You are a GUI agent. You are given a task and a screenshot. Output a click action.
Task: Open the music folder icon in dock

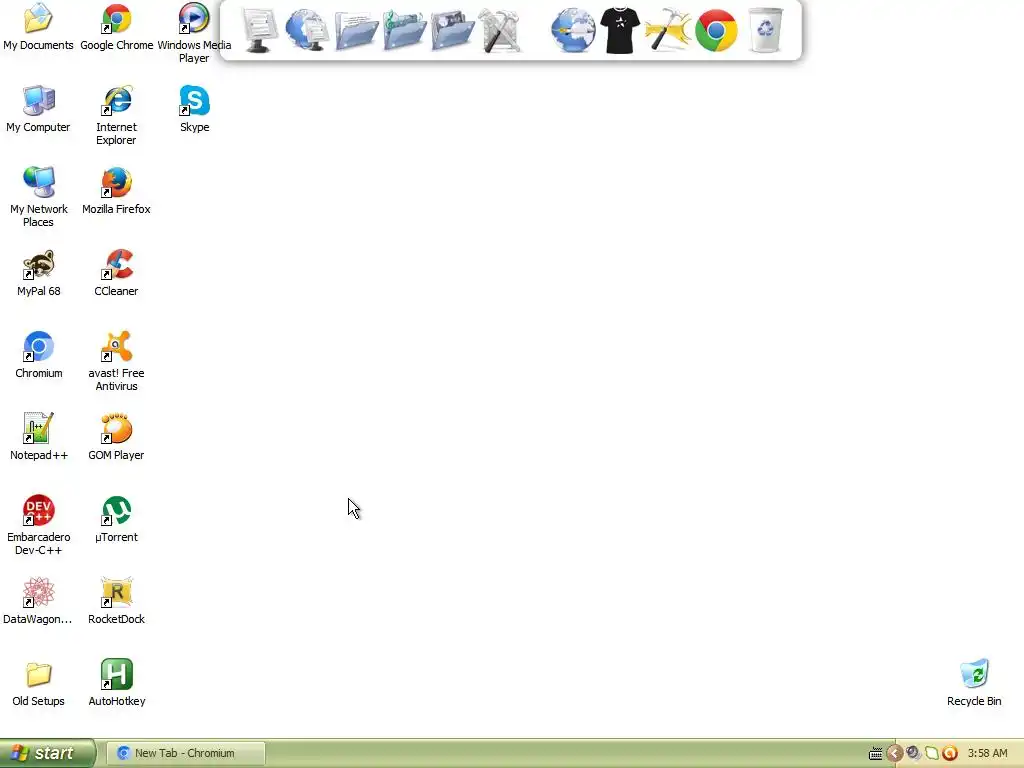404,30
